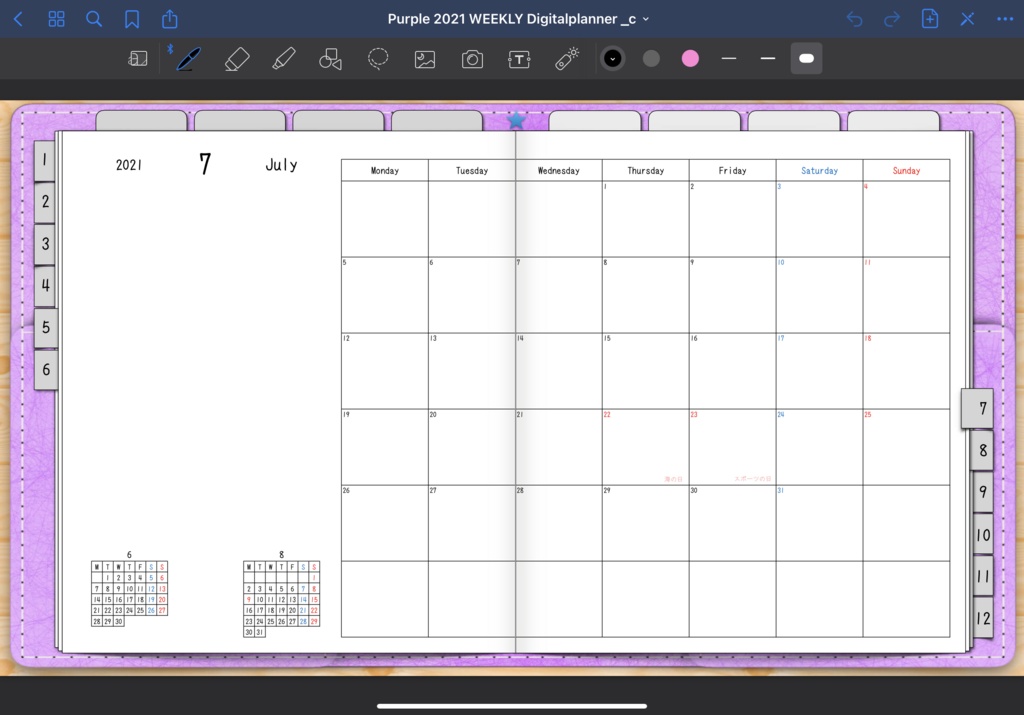
Task: Jump to month tab 4
Action: [44, 285]
